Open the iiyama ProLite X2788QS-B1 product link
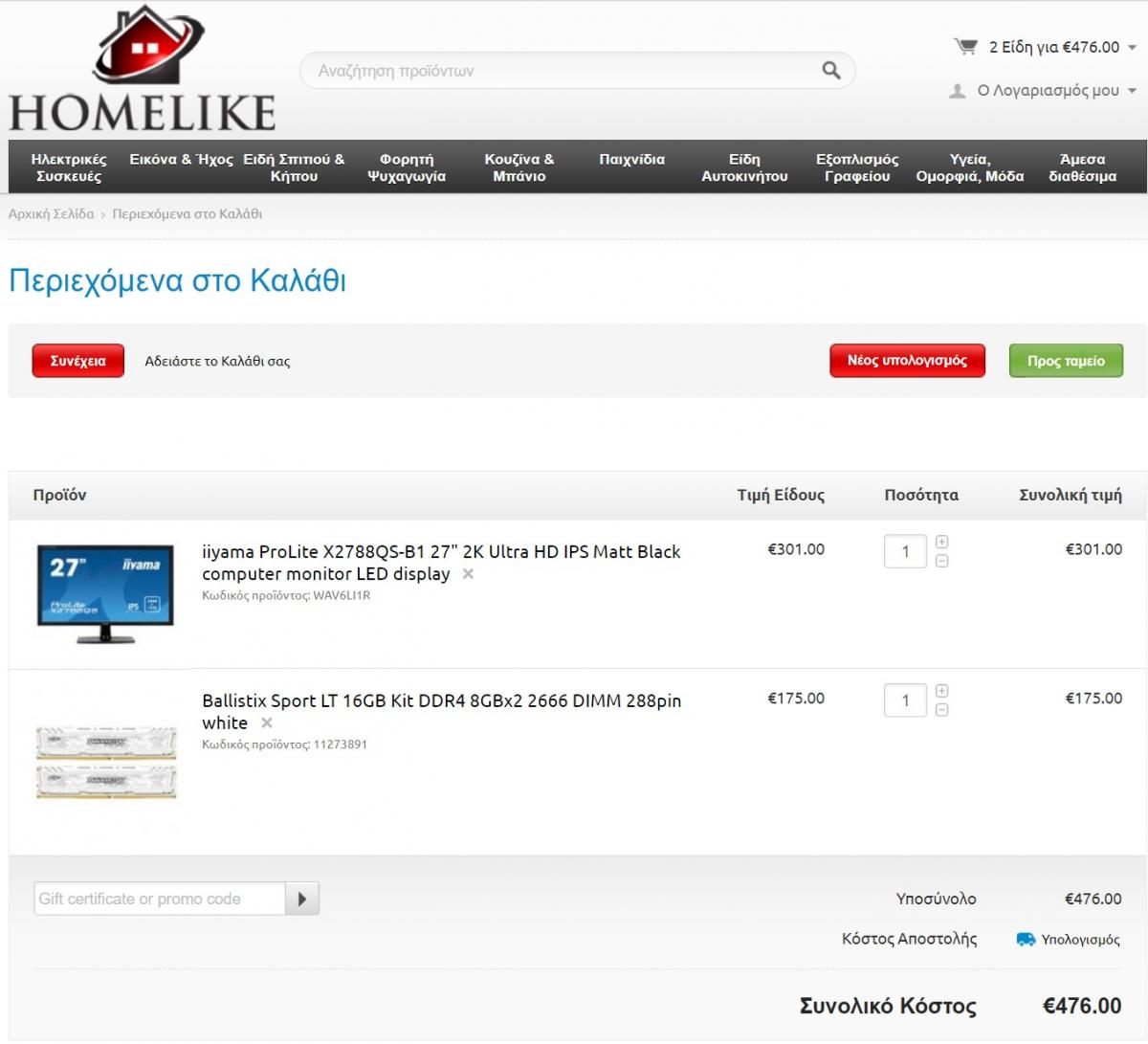Viewport: 1148px width, 1044px height. (441, 563)
